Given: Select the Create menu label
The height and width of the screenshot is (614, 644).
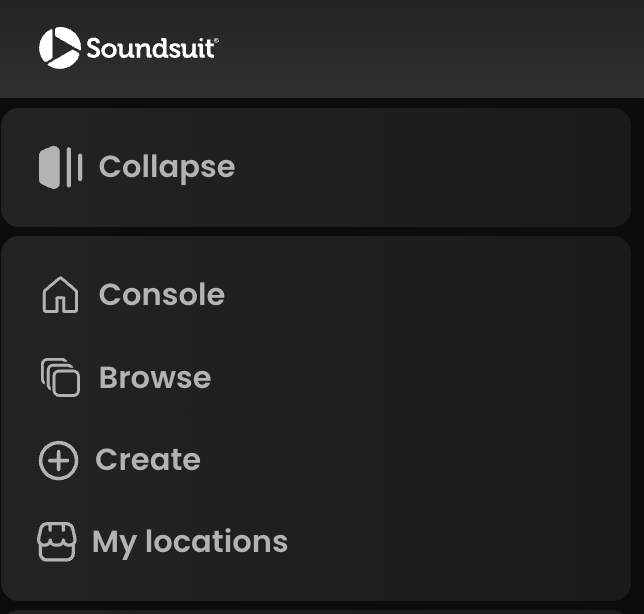Looking at the screenshot, I should click(x=147, y=460).
